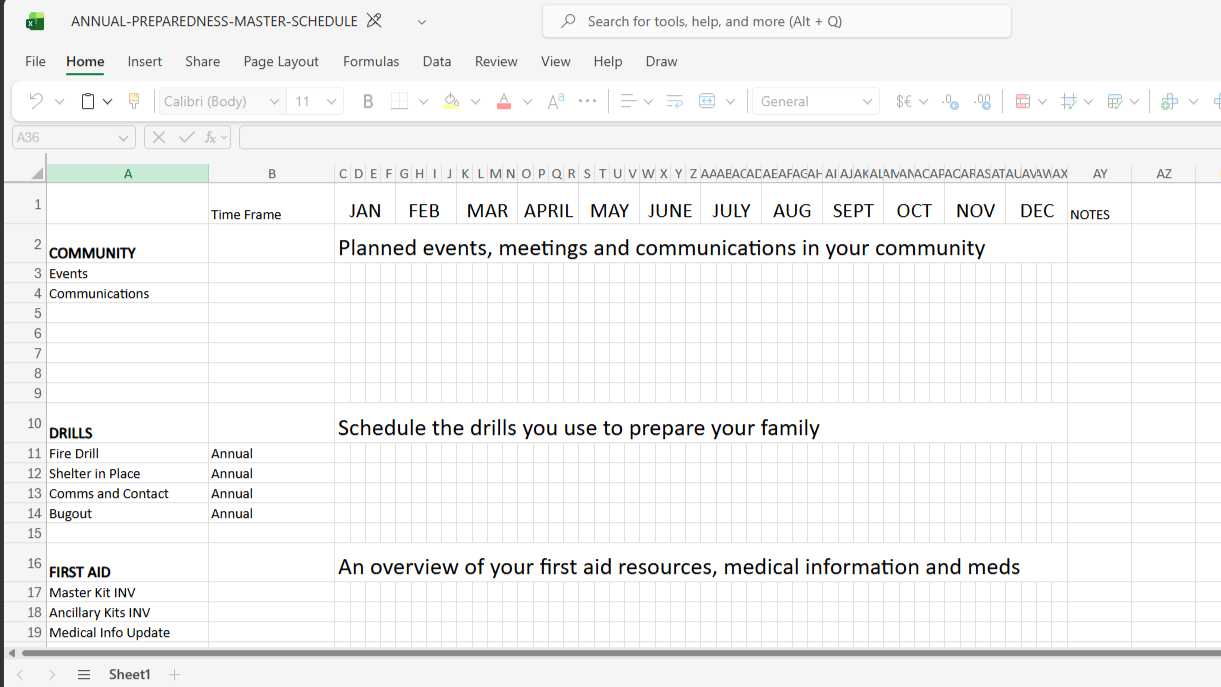Switch to the Insert tab
The image size is (1221, 687).
pos(145,61)
